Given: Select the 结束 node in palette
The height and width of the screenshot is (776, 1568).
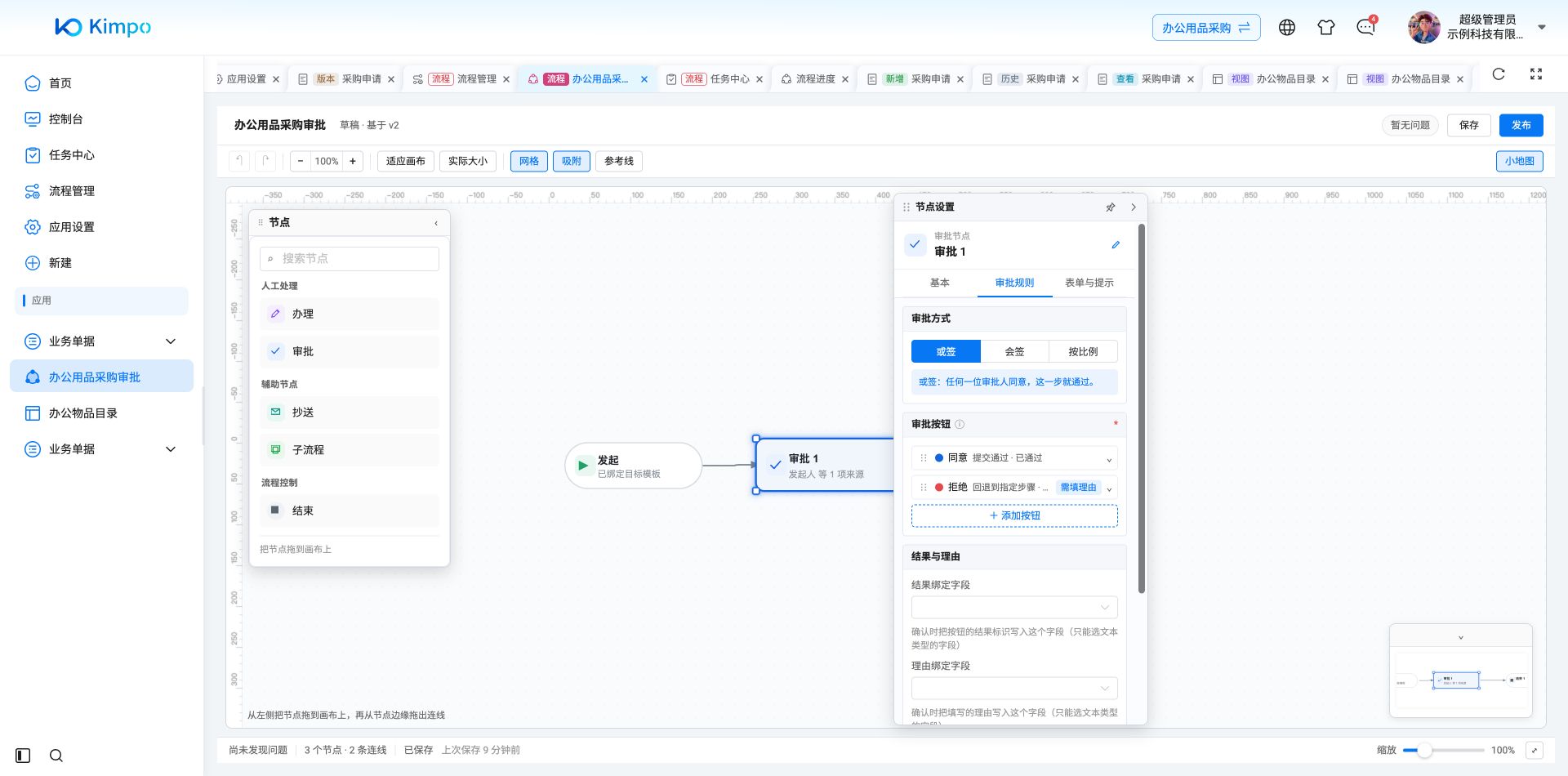Looking at the screenshot, I should pyautogui.click(x=350, y=511).
